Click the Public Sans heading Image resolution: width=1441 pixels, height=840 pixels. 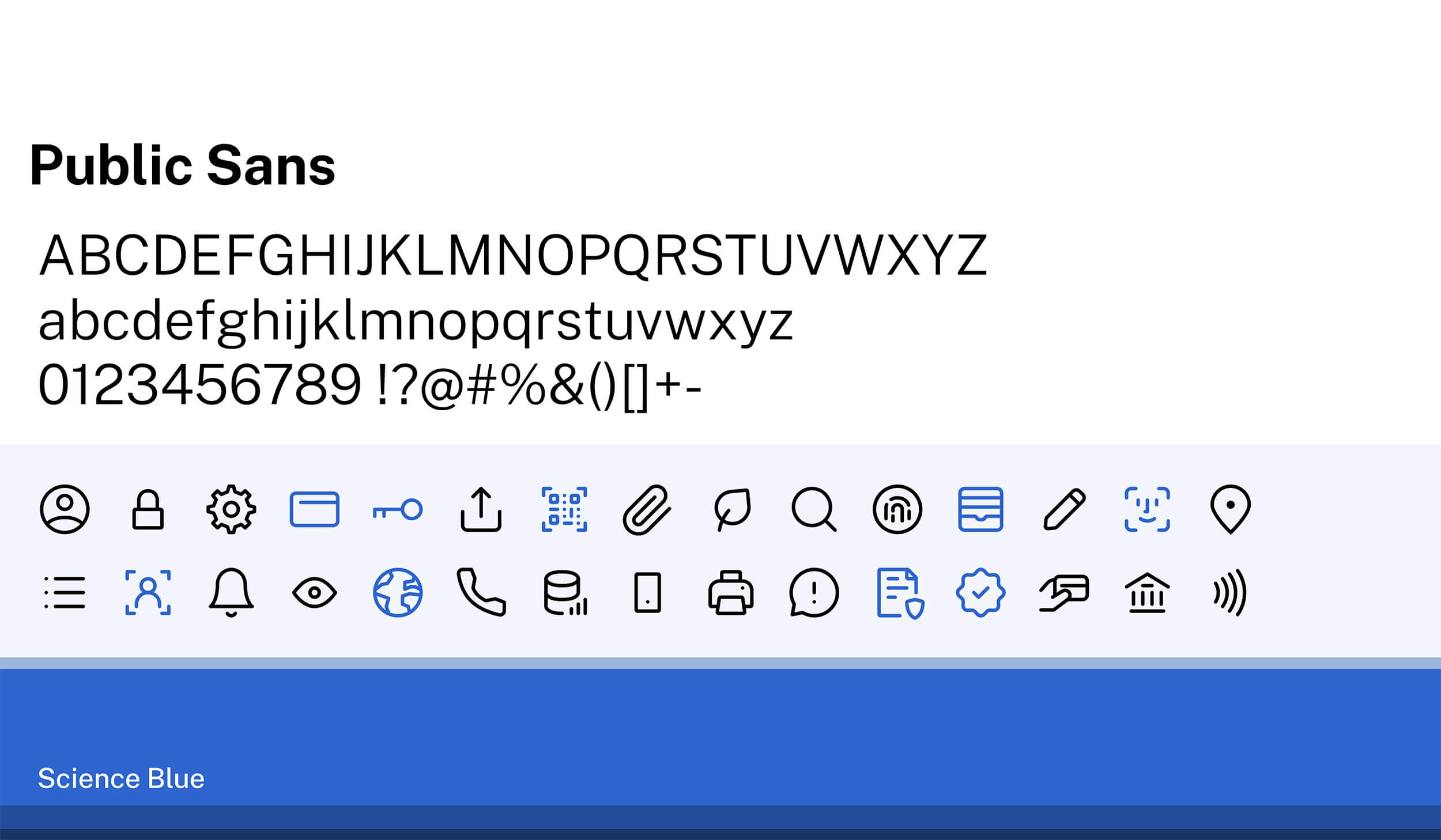point(182,166)
